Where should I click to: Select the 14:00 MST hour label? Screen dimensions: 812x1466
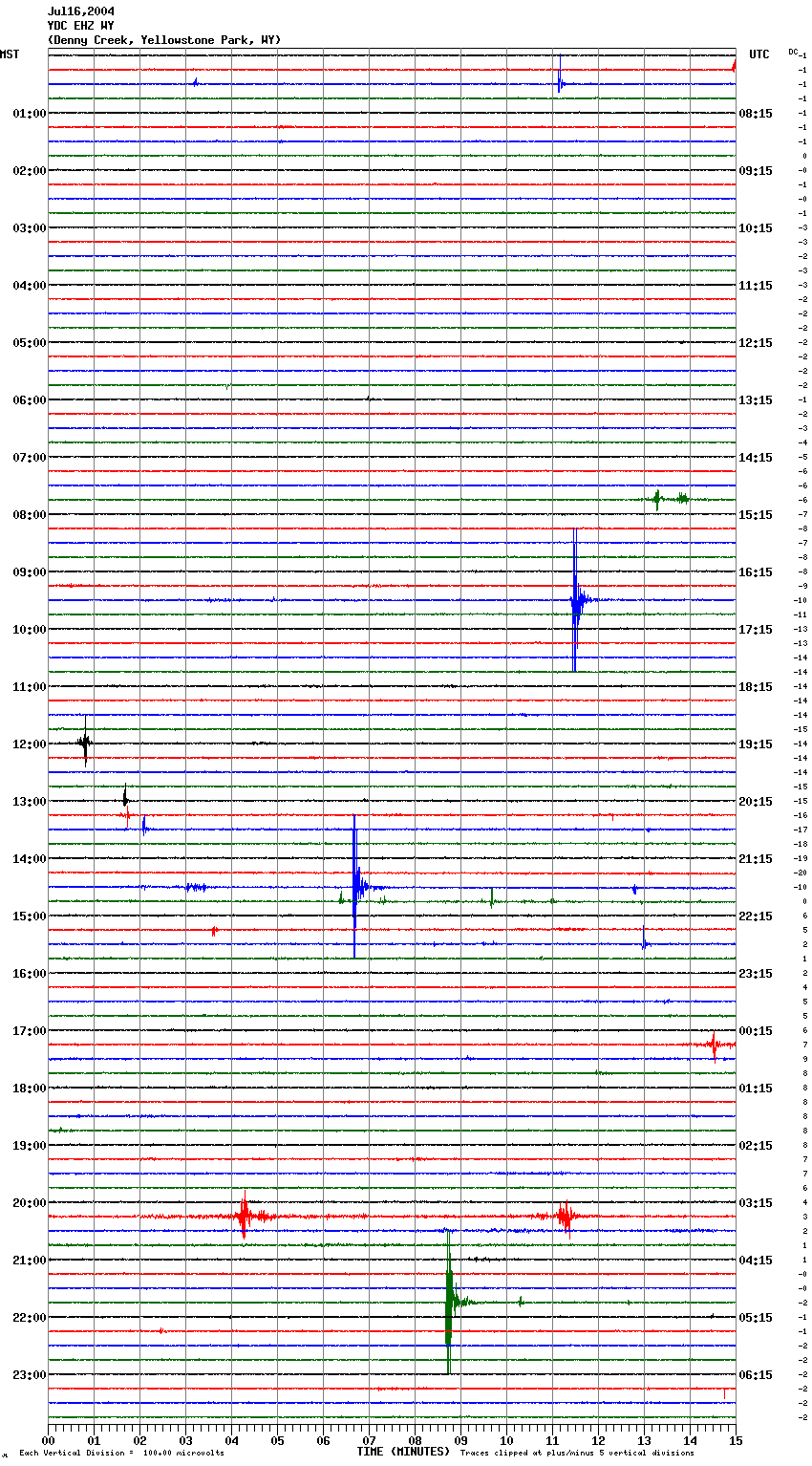[29, 859]
